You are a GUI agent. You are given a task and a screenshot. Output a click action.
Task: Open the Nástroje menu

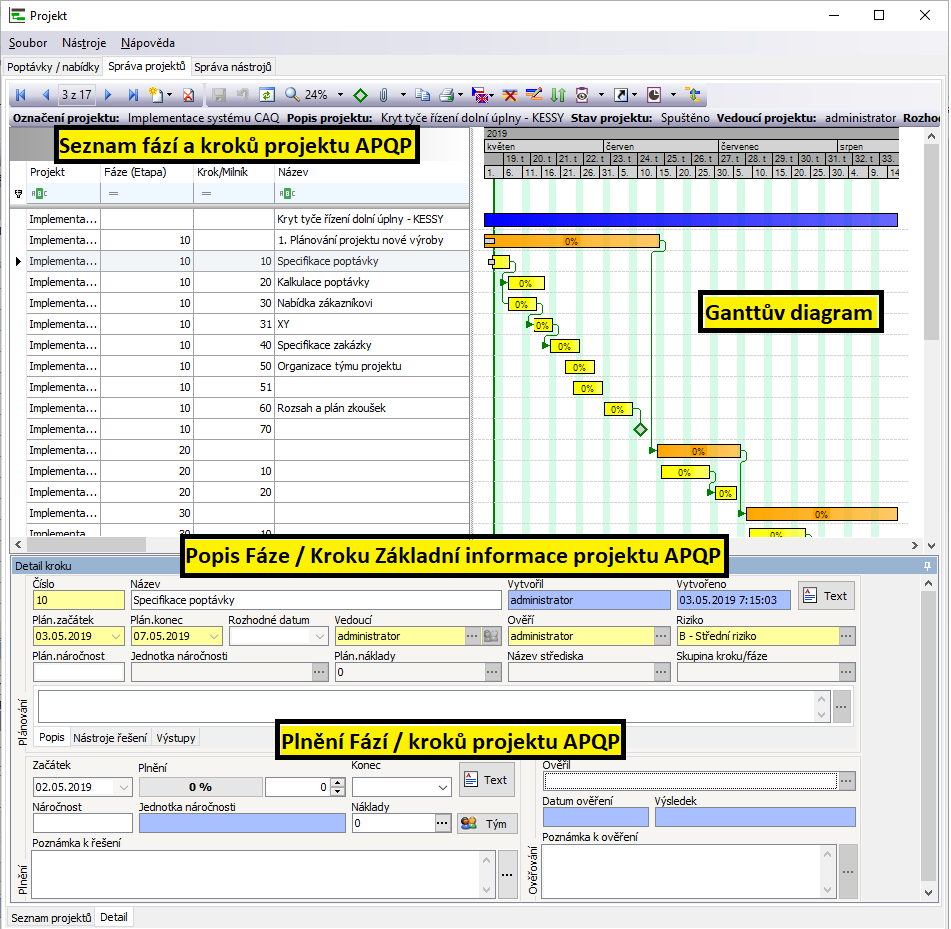click(x=84, y=43)
